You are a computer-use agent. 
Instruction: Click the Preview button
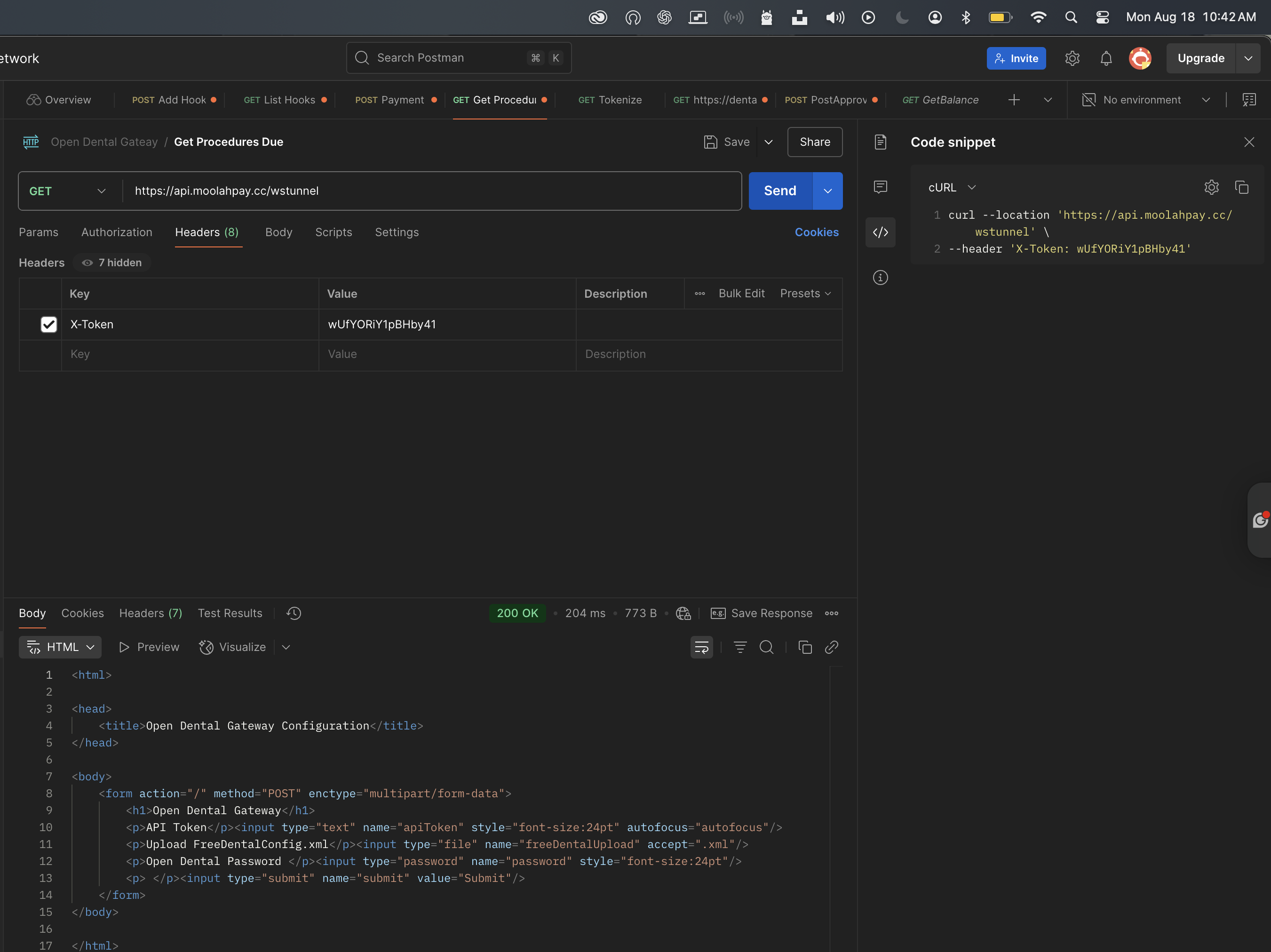(149, 647)
